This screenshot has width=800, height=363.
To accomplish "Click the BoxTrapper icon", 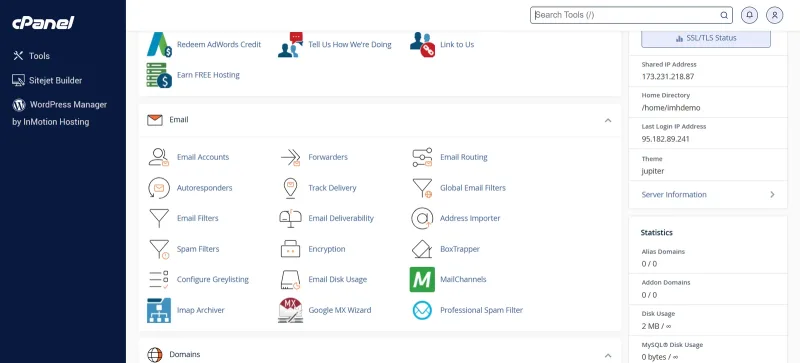I will click(x=422, y=249).
